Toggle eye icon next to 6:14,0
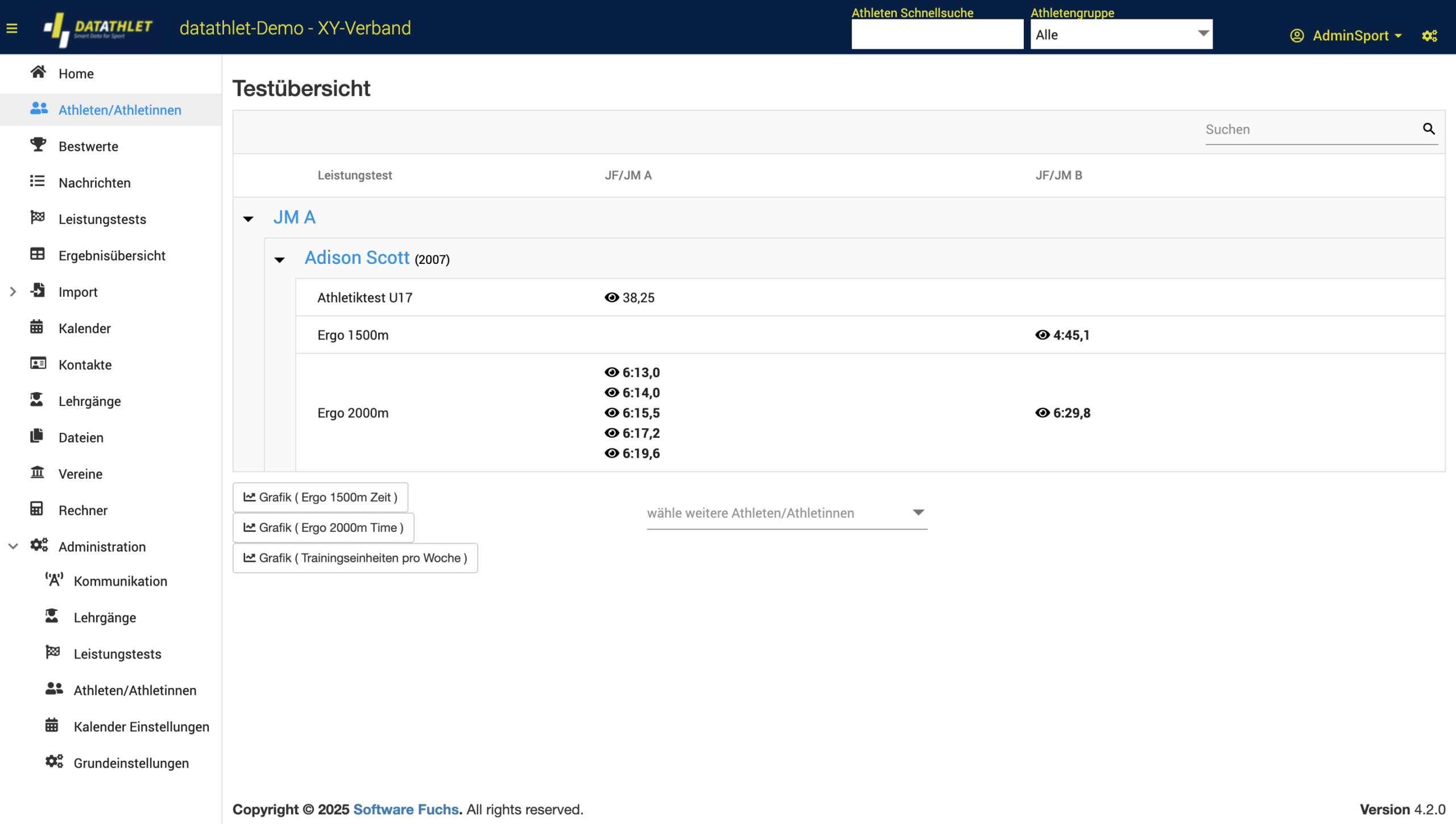Viewport: 1456px width, 824px height. (x=611, y=392)
